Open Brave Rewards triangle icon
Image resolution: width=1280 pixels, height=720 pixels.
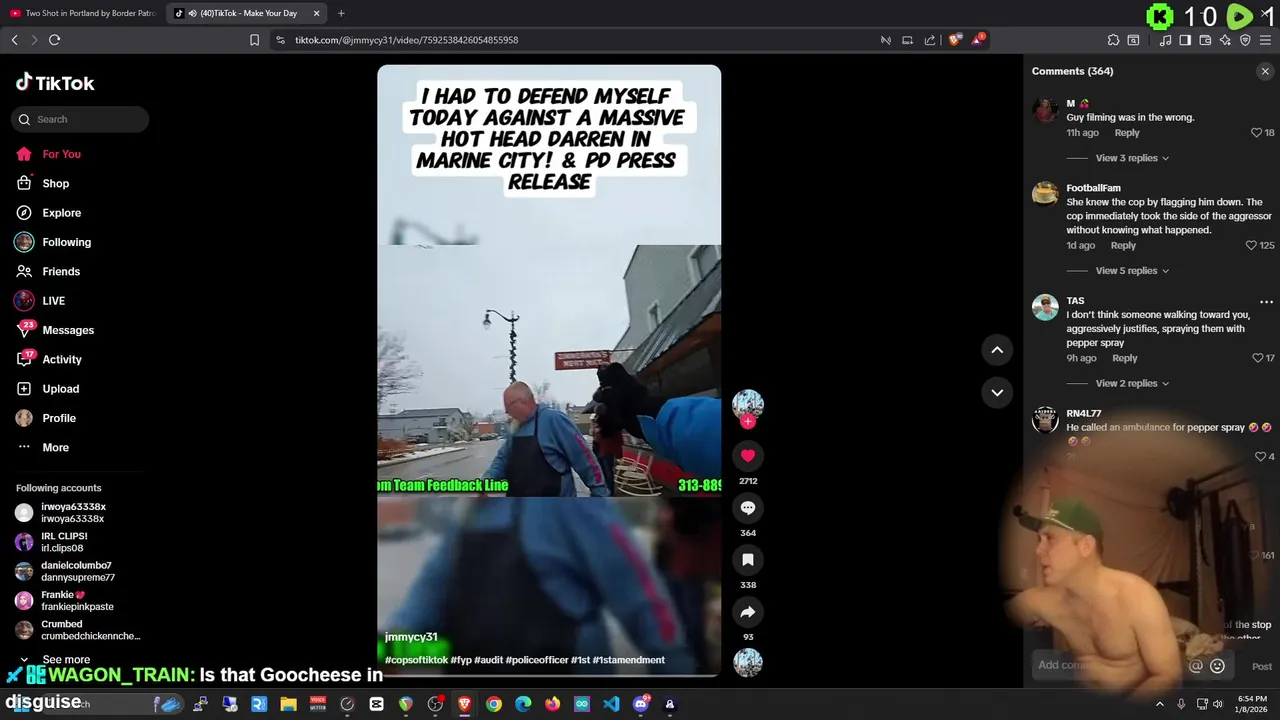tap(978, 40)
